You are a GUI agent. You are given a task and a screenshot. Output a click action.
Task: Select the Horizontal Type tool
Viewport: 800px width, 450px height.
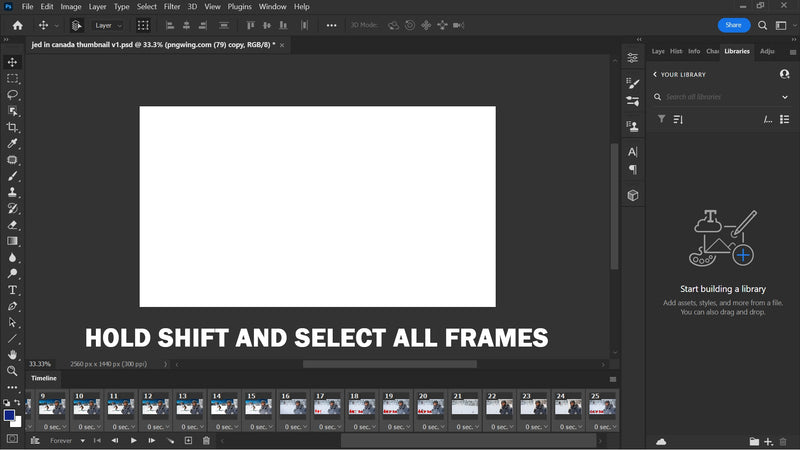pos(13,290)
